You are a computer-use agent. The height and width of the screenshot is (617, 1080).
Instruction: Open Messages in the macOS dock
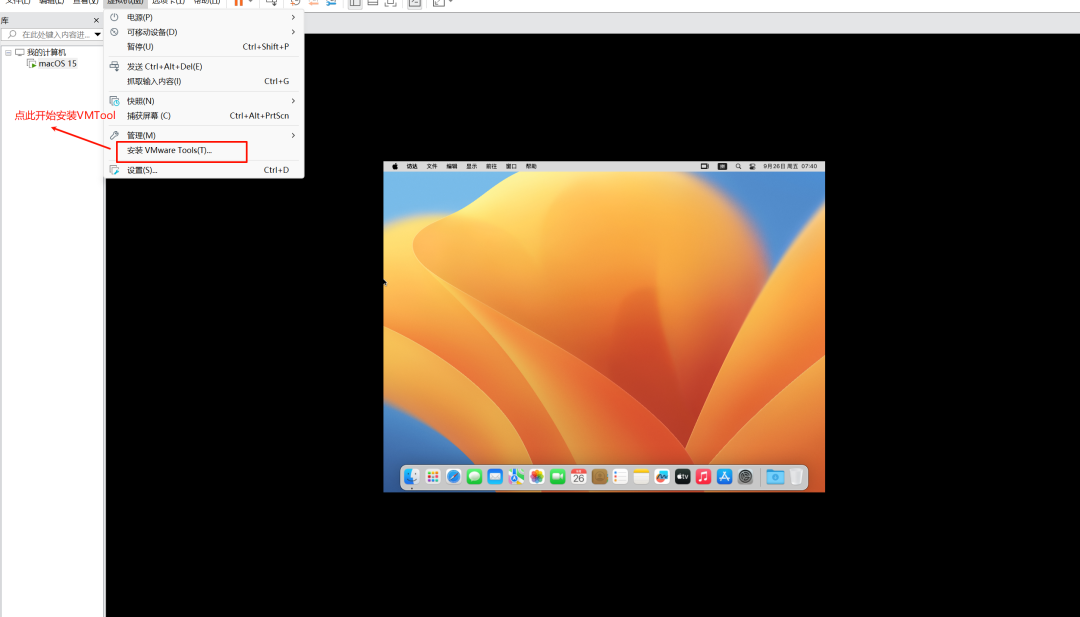point(474,477)
